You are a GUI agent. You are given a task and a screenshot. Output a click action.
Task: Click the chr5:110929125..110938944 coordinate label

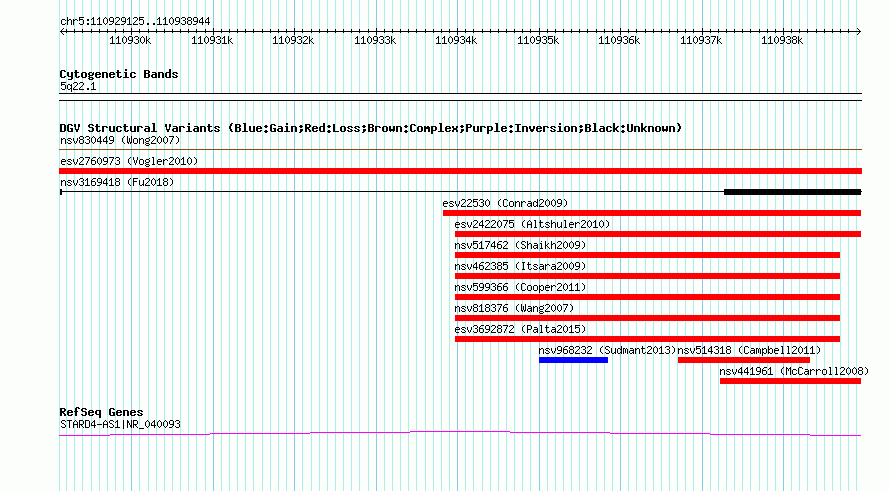tap(135, 21)
